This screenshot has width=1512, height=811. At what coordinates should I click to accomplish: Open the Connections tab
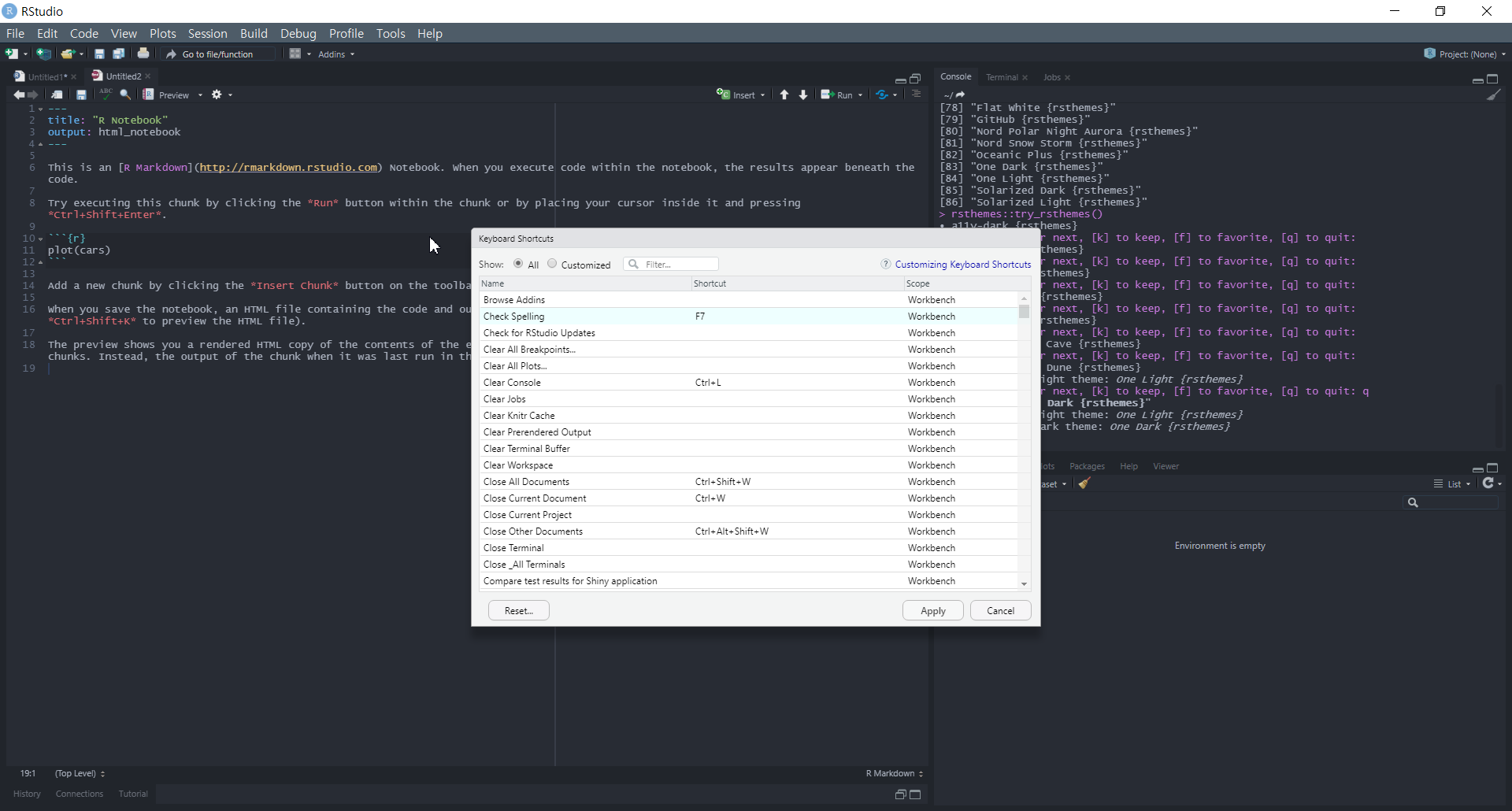click(80, 794)
